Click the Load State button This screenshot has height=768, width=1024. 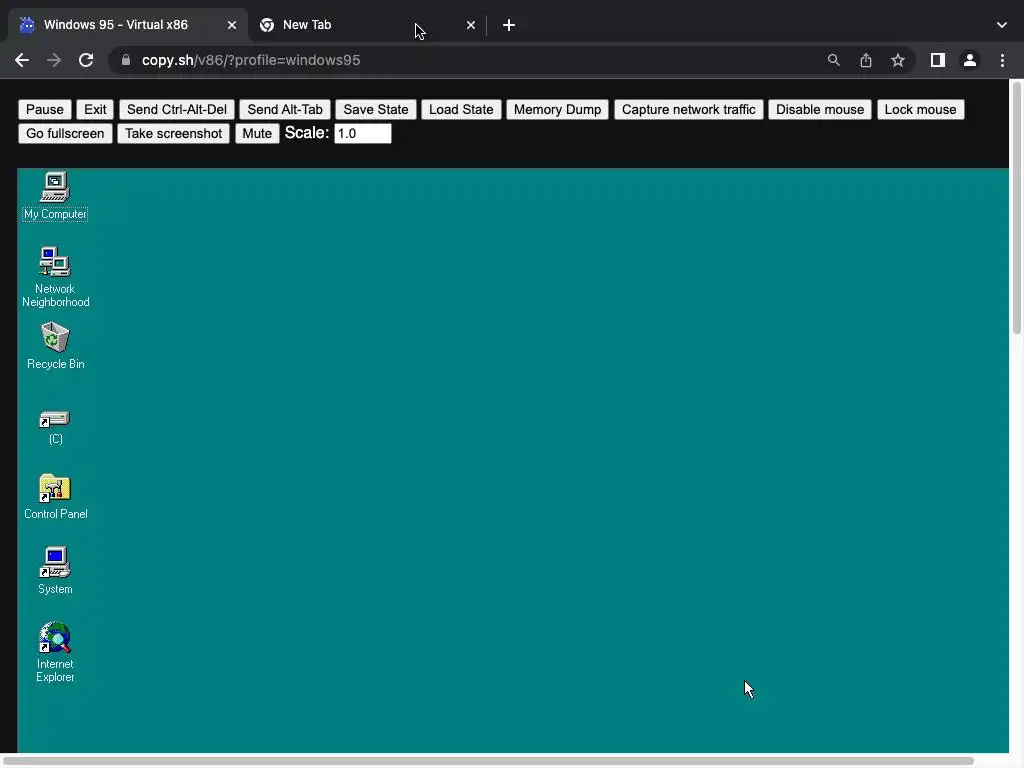(461, 110)
